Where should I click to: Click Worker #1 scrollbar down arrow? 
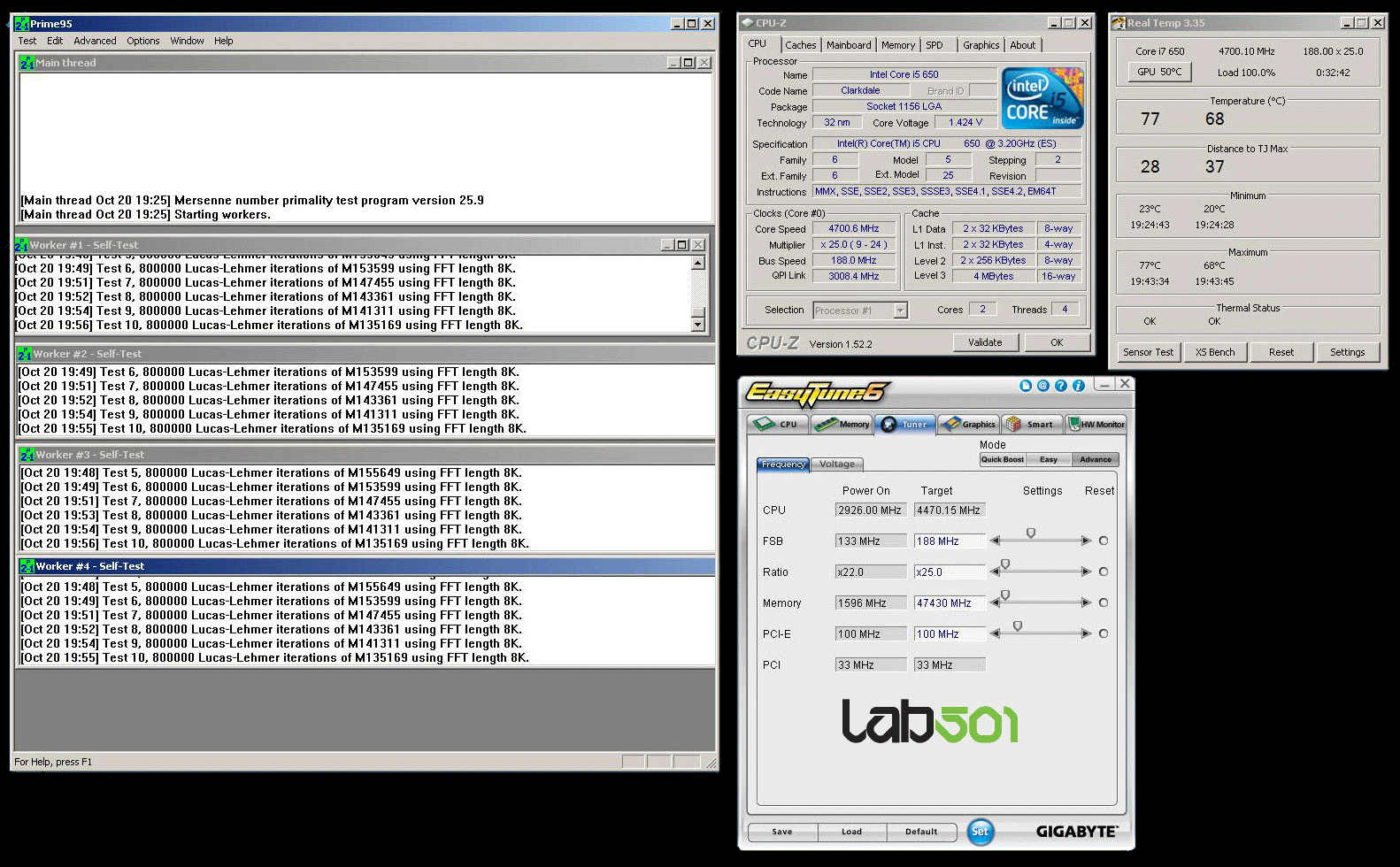pos(698,325)
